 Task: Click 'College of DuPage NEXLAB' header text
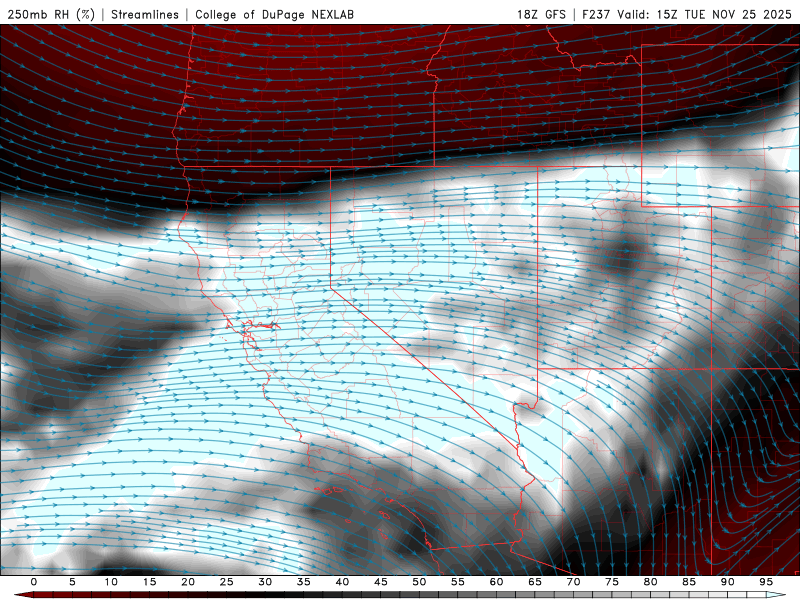click(x=274, y=14)
